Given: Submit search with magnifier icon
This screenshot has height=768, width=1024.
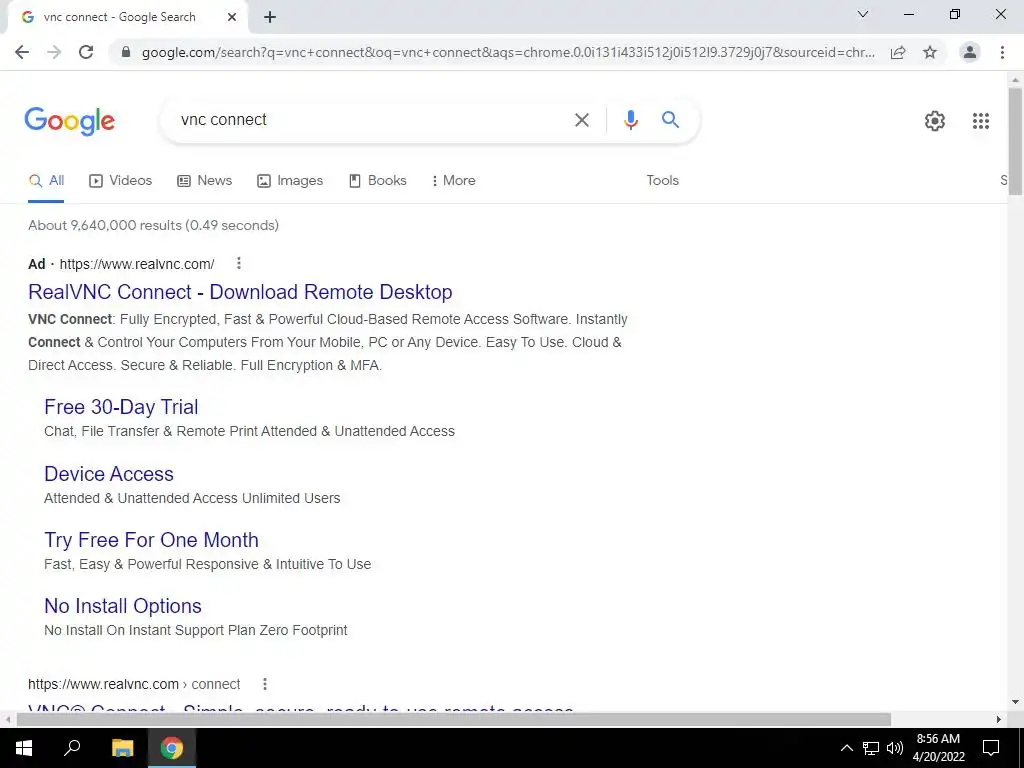Looking at the screenshot, I should [x=670, y=120].
